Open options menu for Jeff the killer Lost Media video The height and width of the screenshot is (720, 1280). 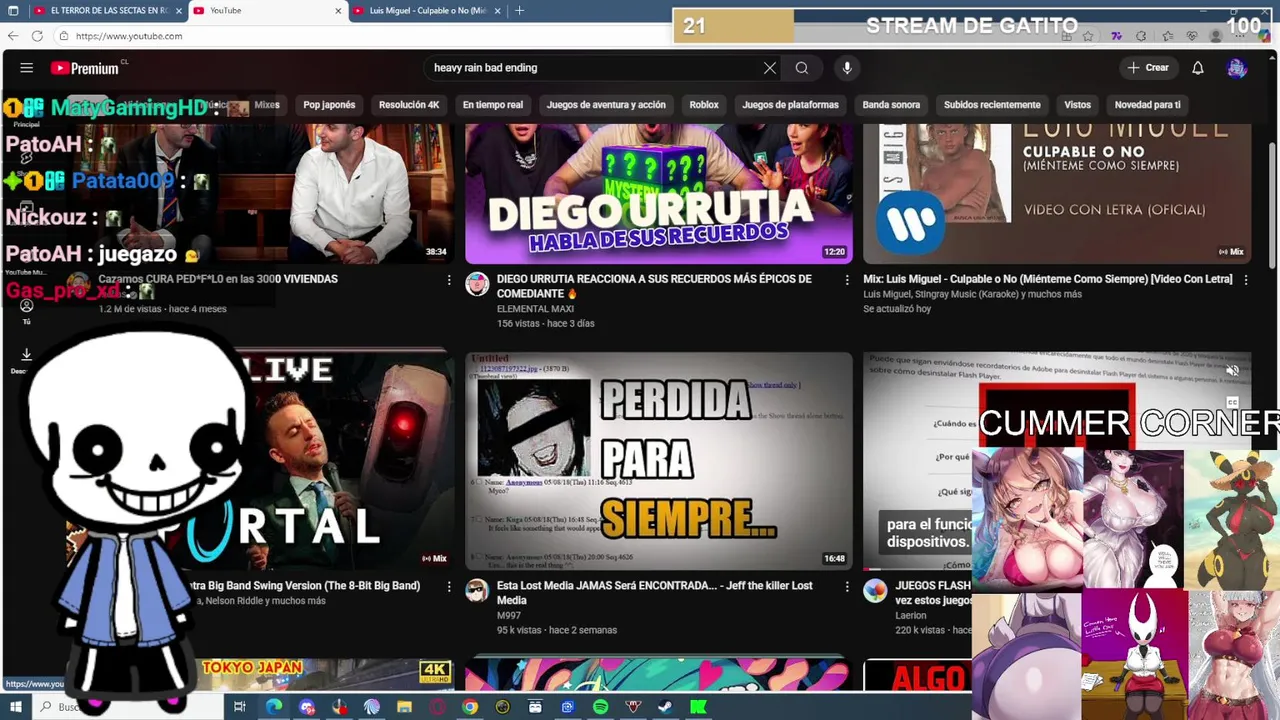click(847, 586)
